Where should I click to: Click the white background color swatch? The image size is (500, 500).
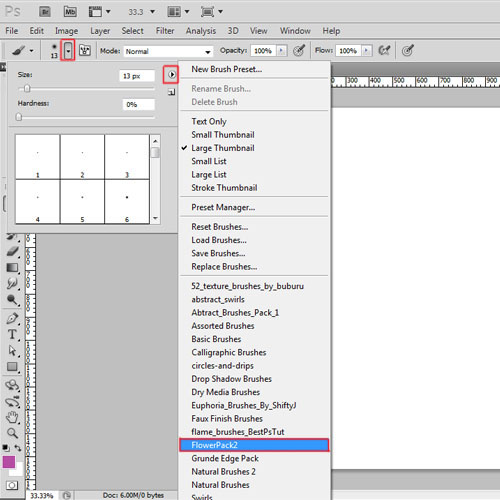pos(17,470)
